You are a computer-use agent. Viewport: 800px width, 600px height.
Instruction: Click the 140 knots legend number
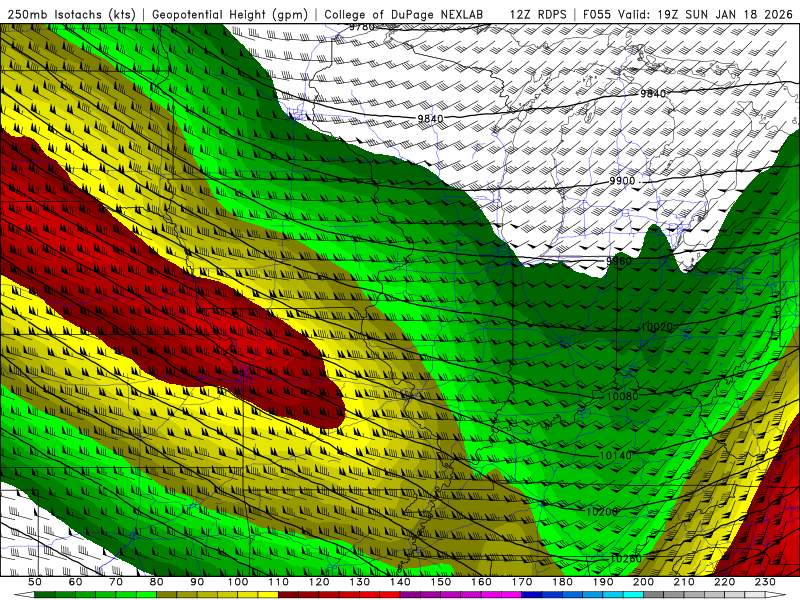pyautogui.click(x=400, y=582)
